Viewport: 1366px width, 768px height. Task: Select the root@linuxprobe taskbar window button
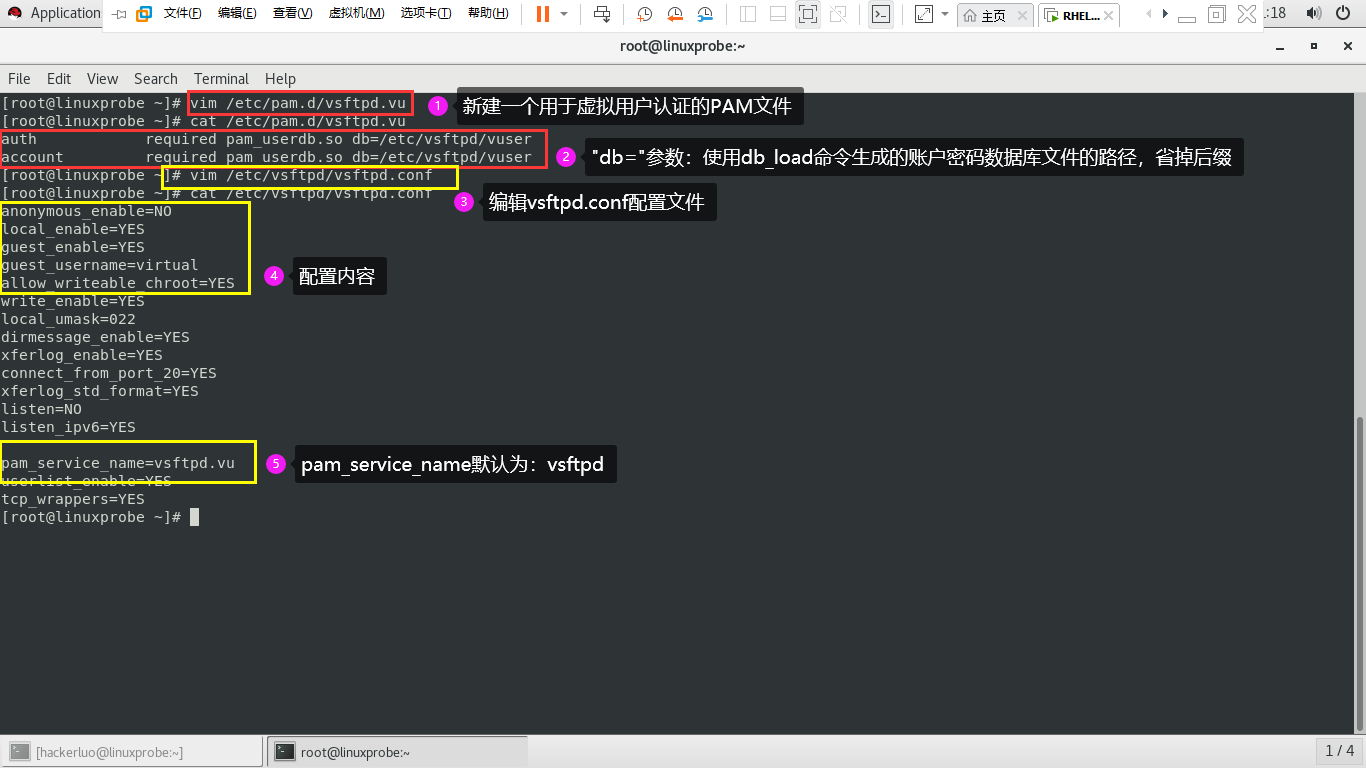[397, 752]
